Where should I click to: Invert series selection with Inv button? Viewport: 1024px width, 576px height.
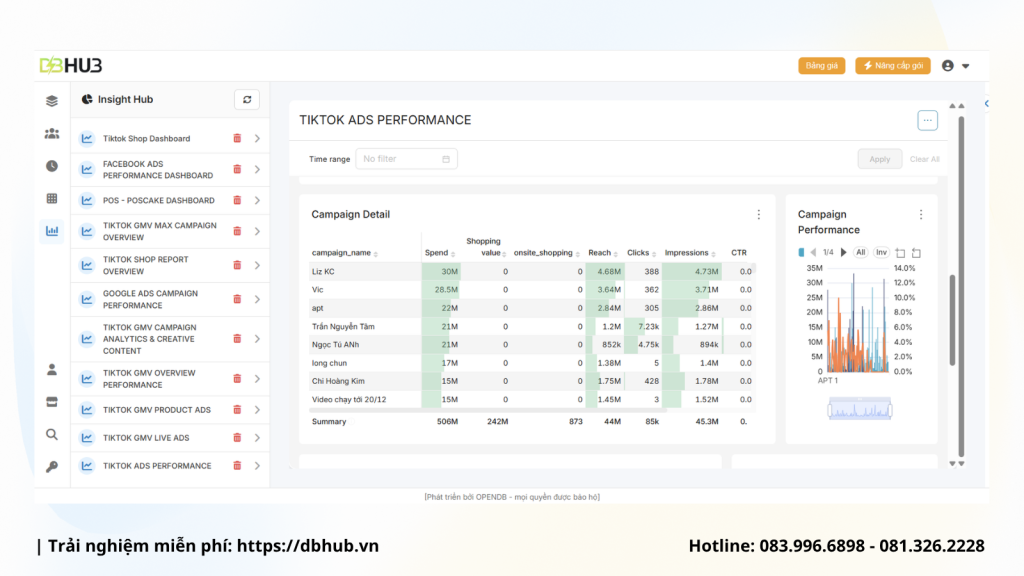coord(881,252)
